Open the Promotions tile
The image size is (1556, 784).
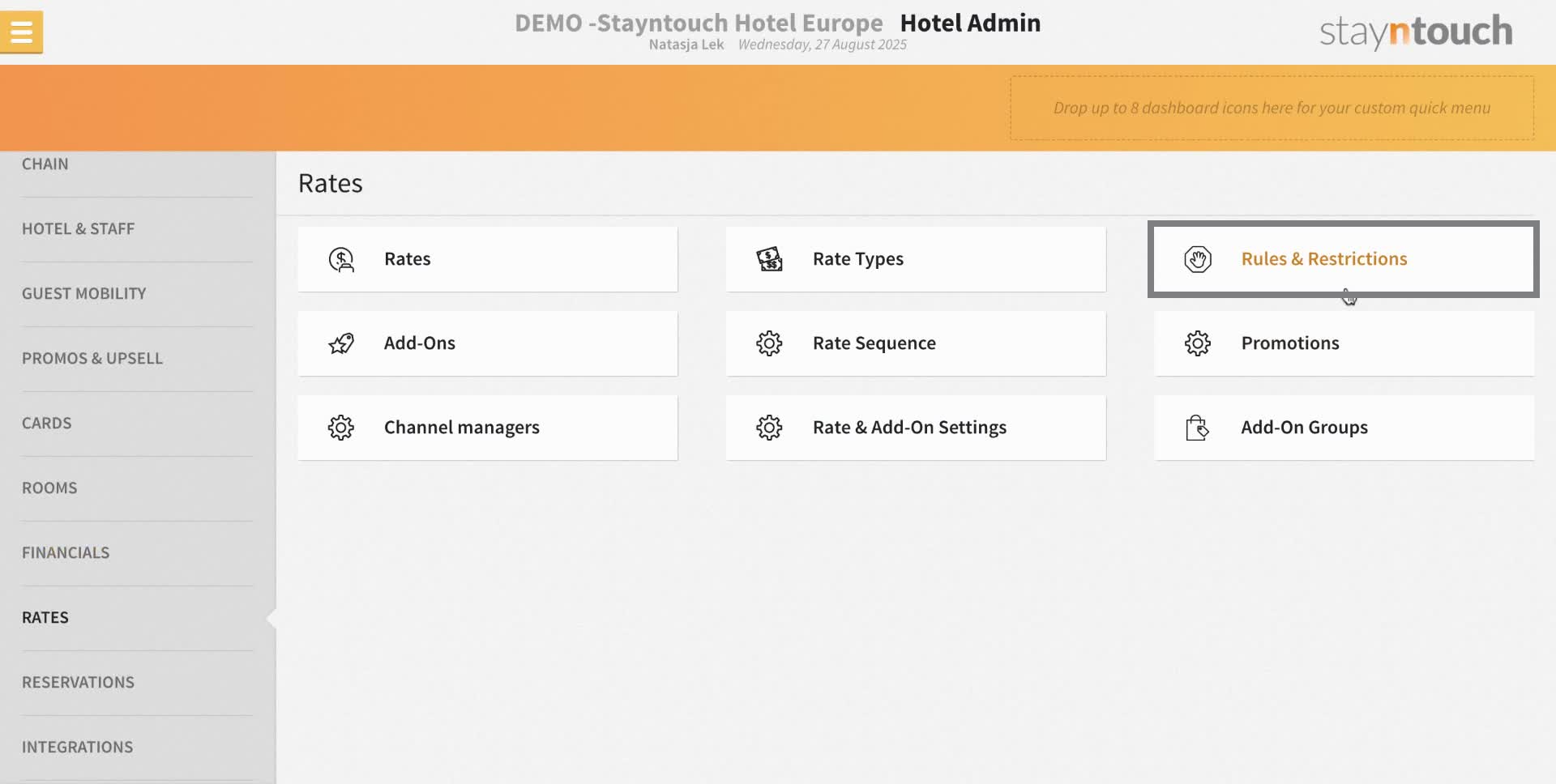click(x=1344, y=343)
